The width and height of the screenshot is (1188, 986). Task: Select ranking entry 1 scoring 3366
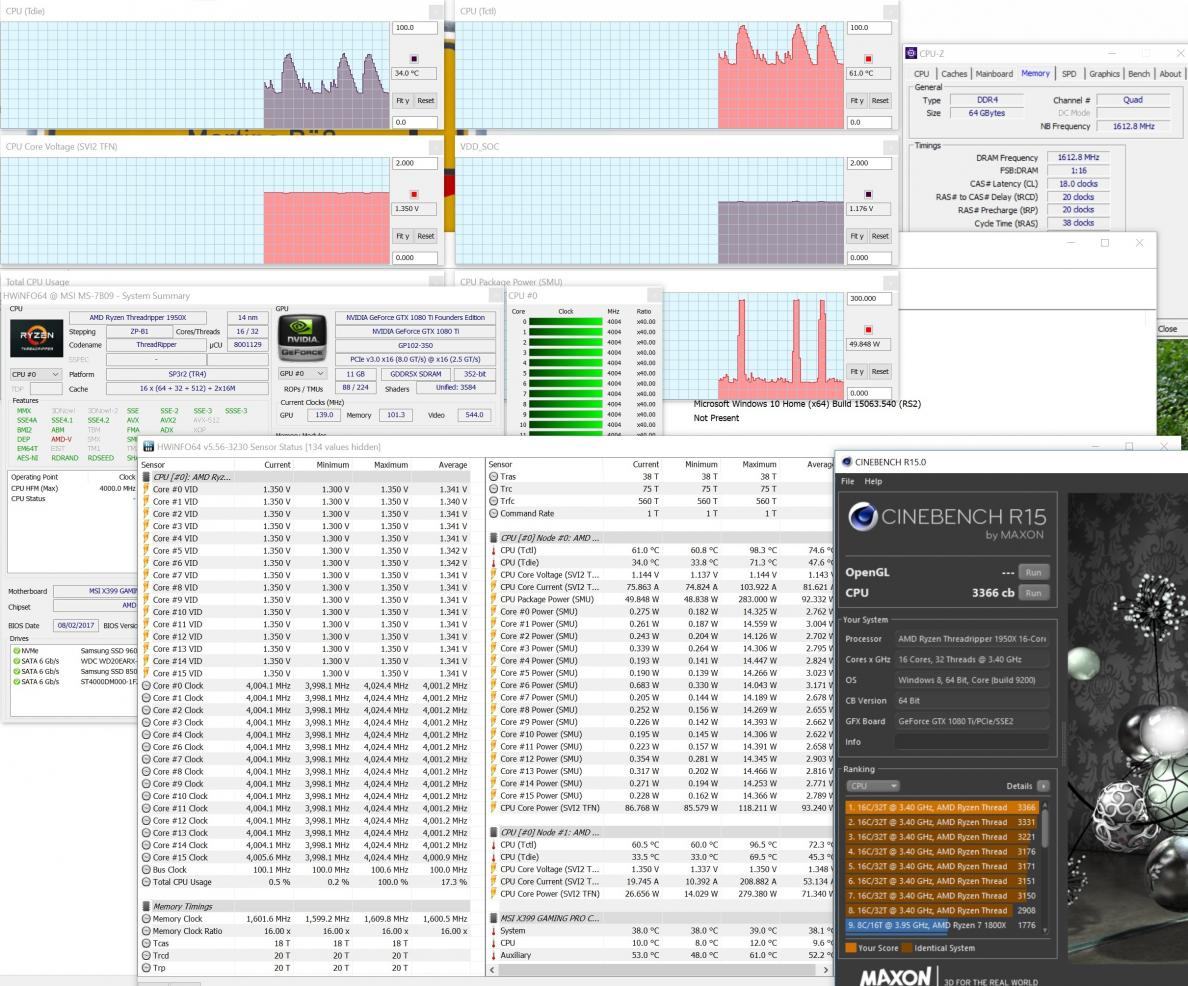coord(942,808)
